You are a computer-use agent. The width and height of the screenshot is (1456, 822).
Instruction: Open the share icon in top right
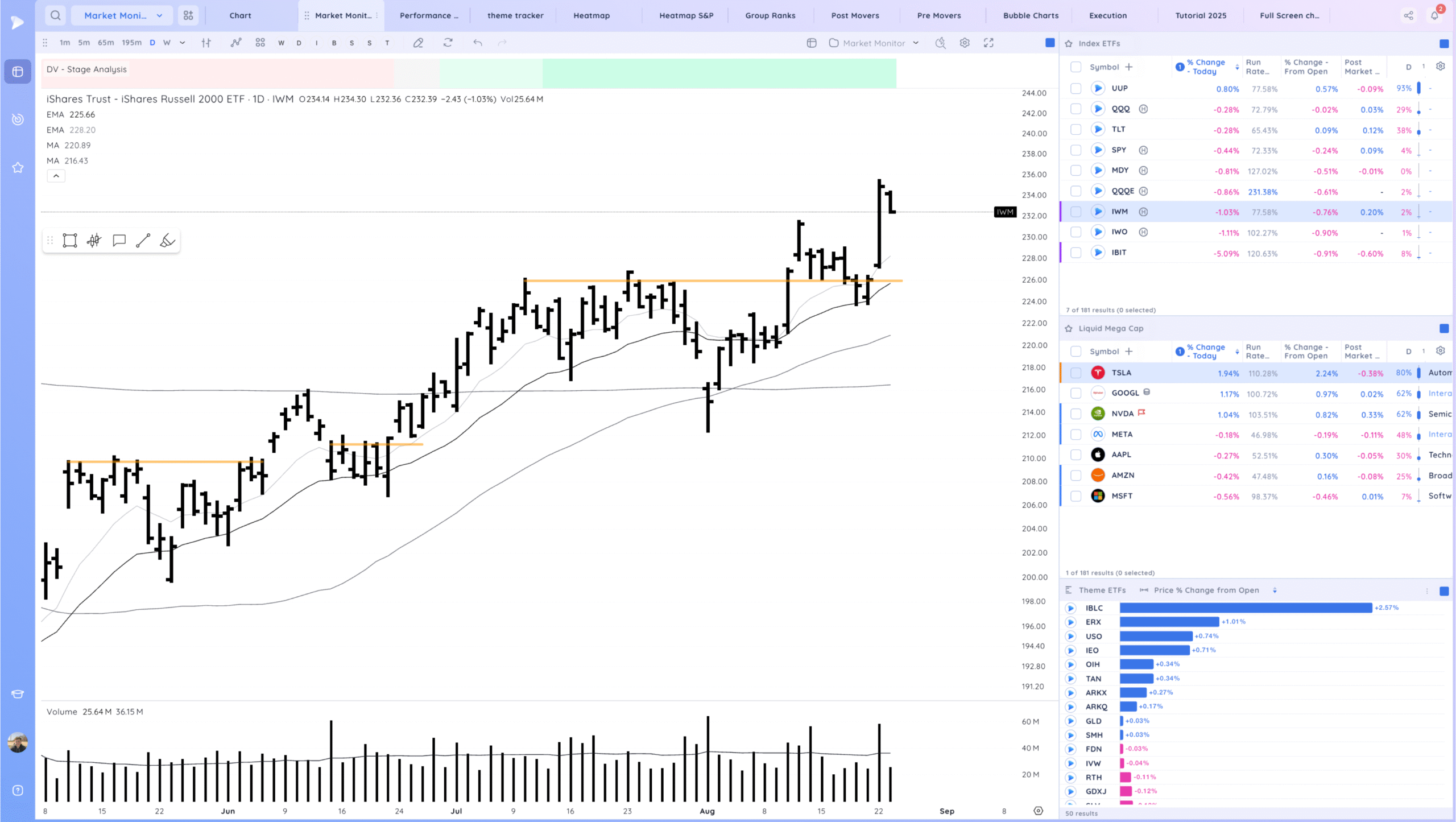1408,15
